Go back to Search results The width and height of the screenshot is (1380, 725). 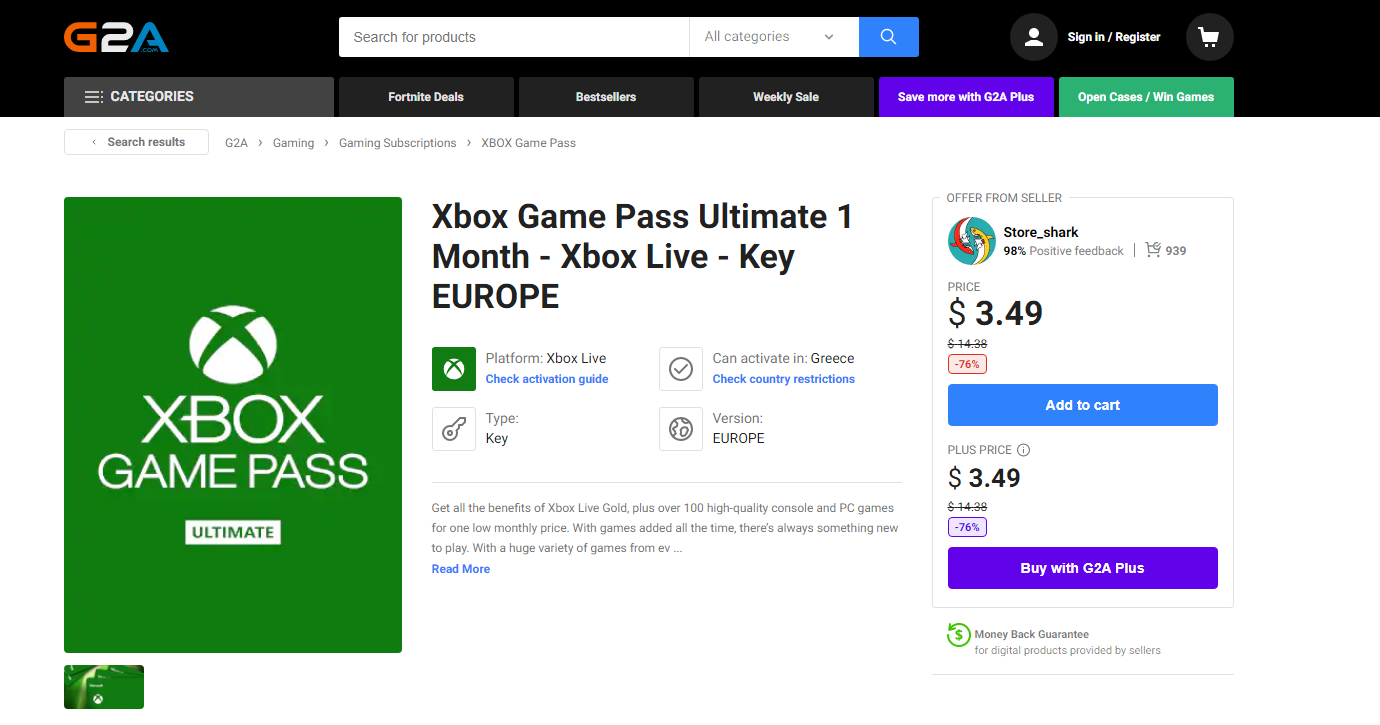(136, 142)
